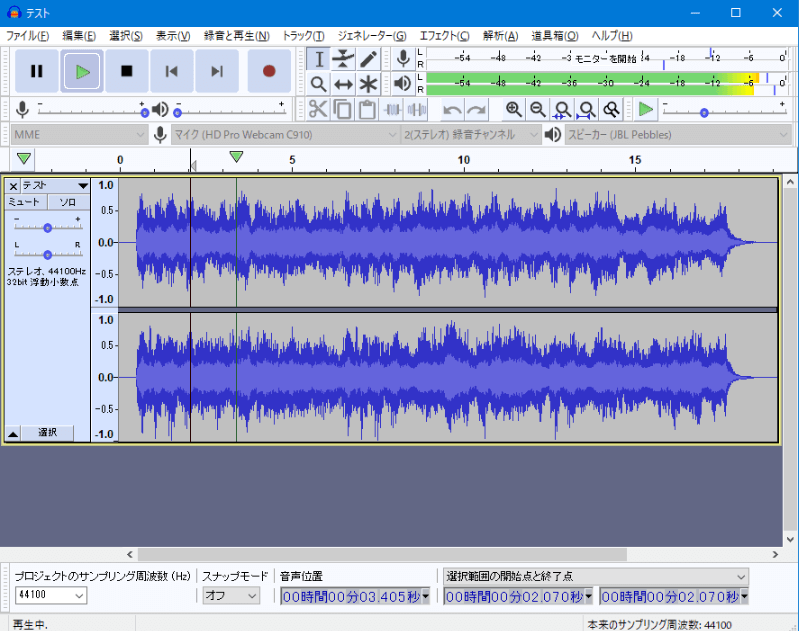Click the green Play button
Screen dimensions: 799x631
pos(82,71)
